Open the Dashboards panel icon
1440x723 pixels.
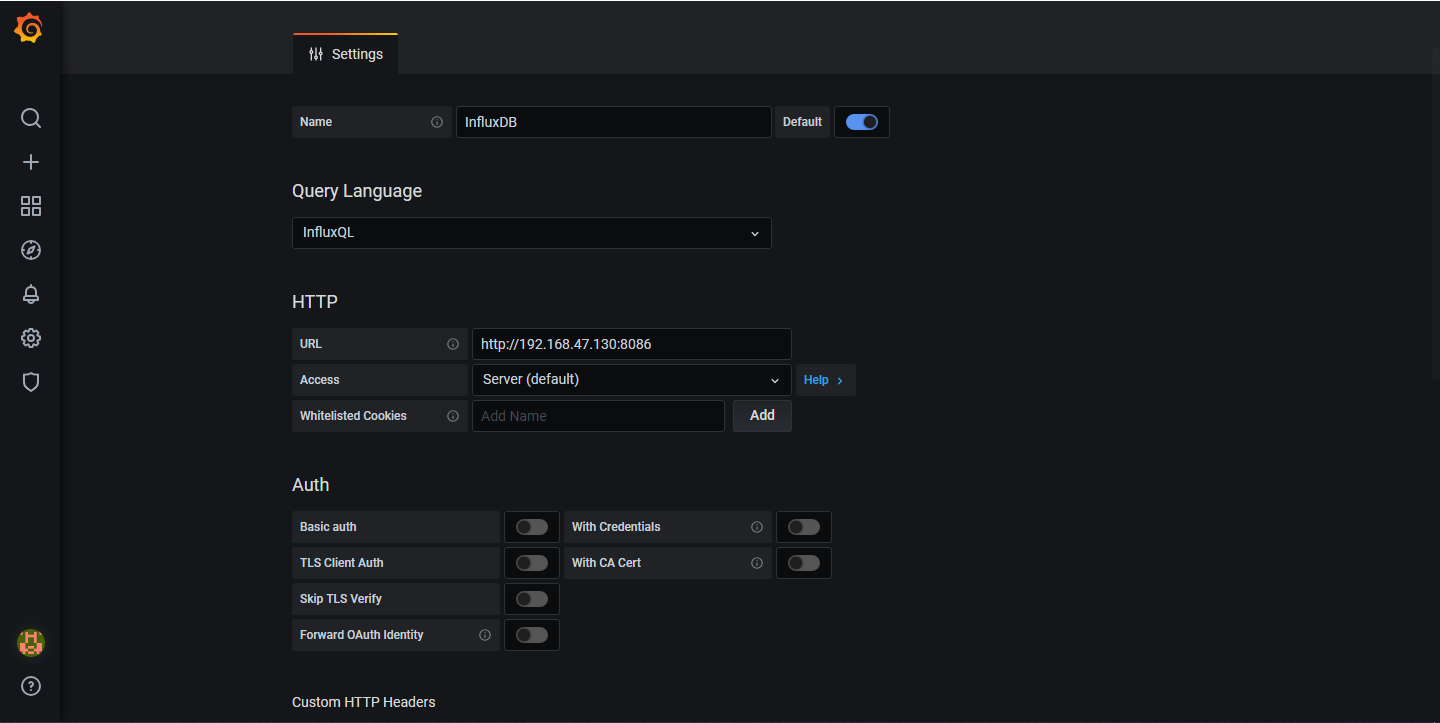pyautogui.click(x=30, y=206)
